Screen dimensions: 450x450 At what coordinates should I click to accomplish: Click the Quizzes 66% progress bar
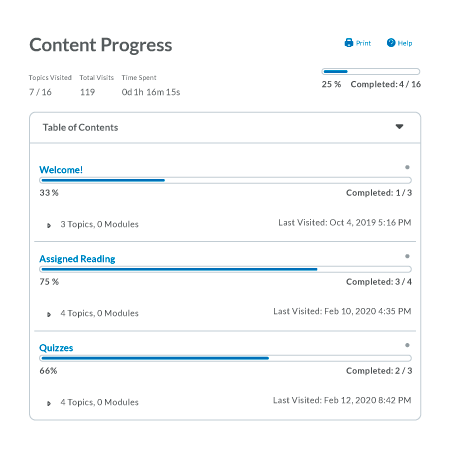coord(225,358)
